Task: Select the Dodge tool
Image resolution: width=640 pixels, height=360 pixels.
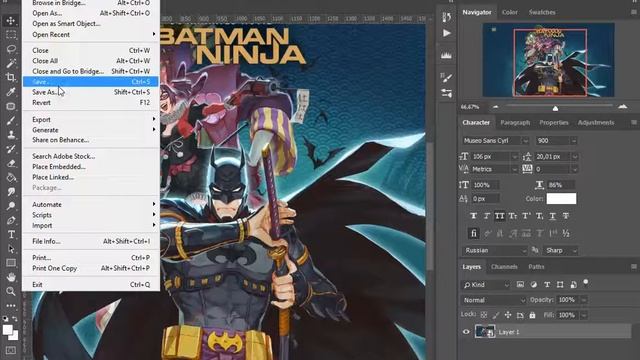Action: 11,206
